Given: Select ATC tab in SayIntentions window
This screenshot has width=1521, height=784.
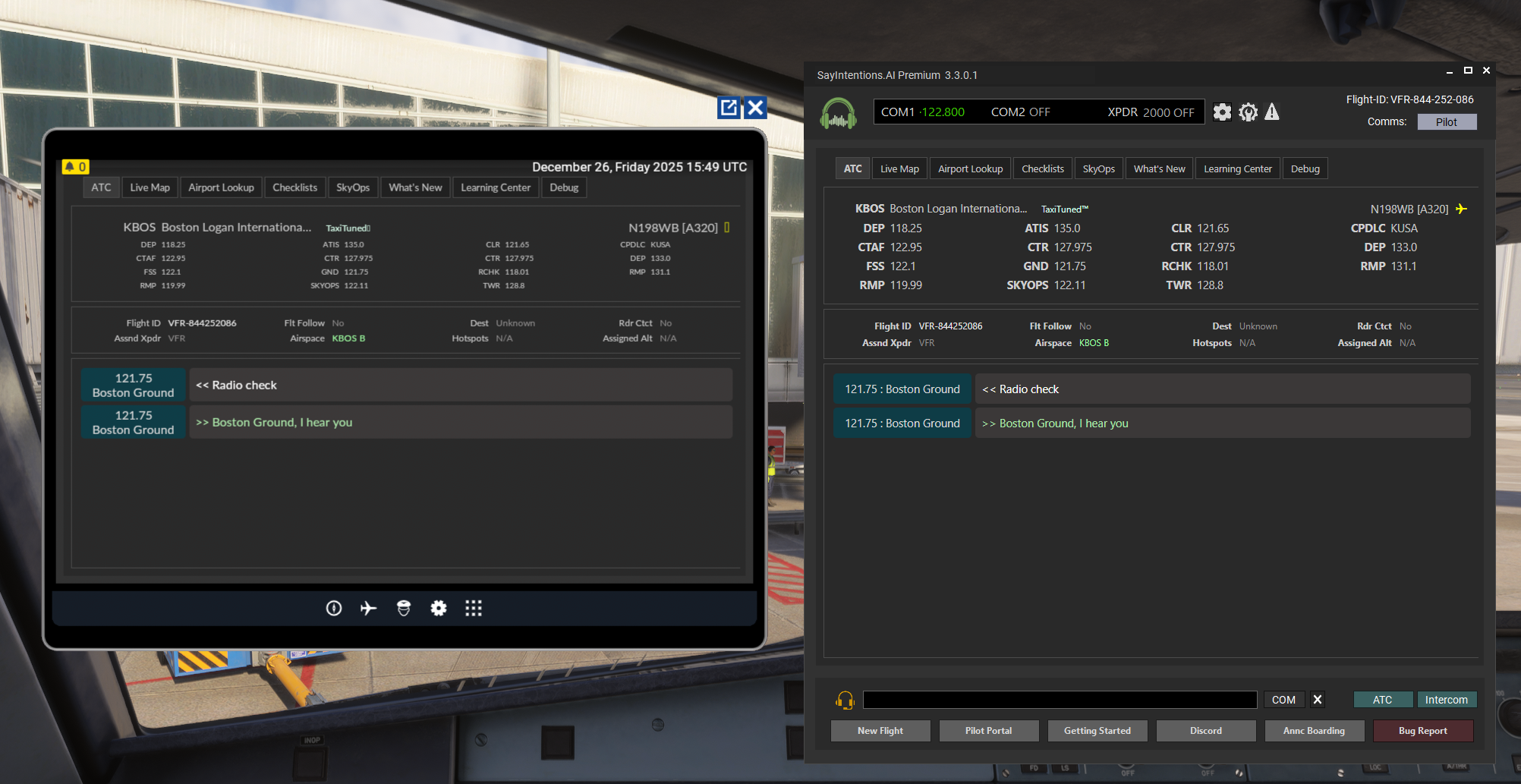Looking at the screenshot, I should 853,168.
